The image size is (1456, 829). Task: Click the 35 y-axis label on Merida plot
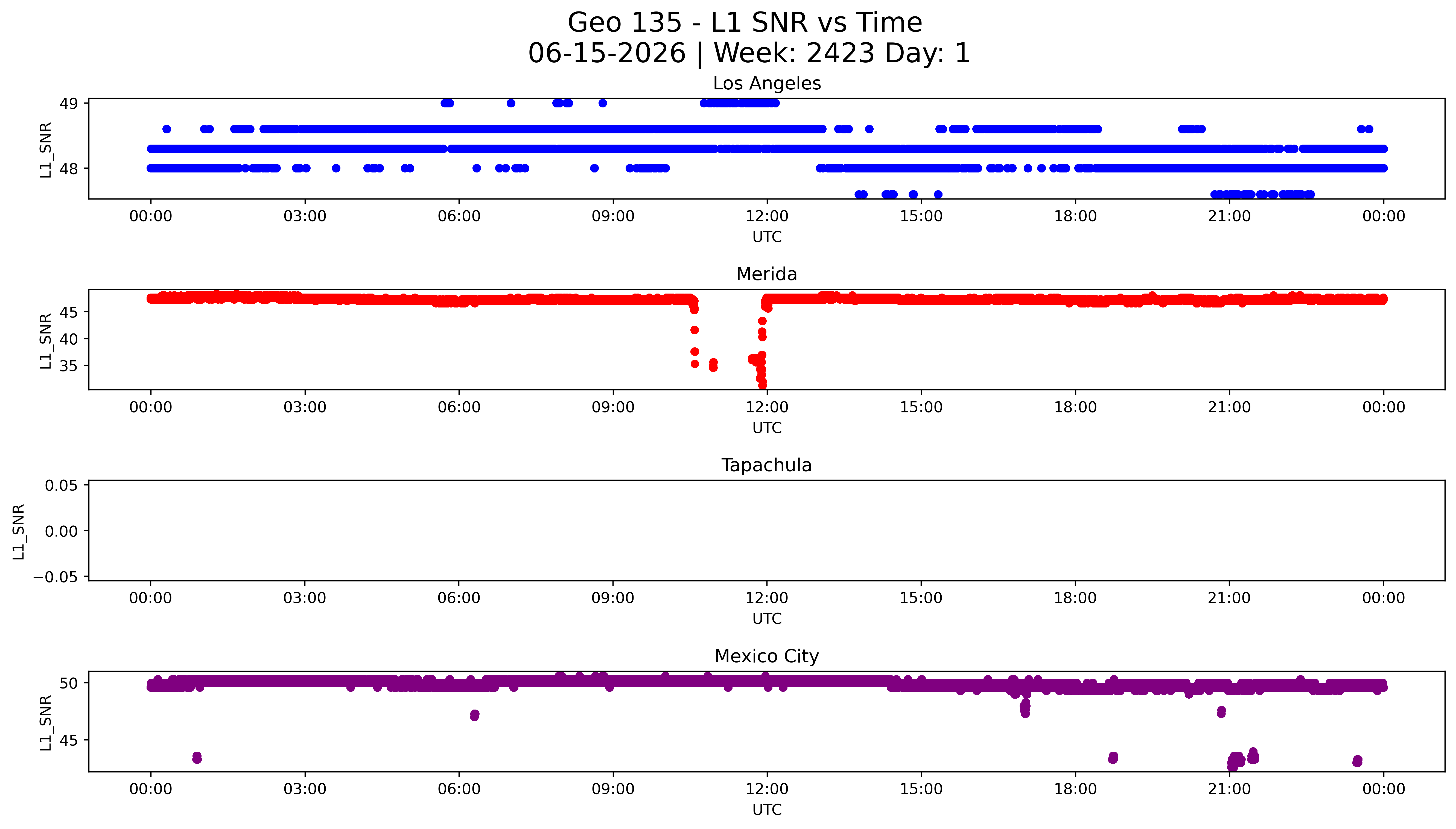pos(69,365)
